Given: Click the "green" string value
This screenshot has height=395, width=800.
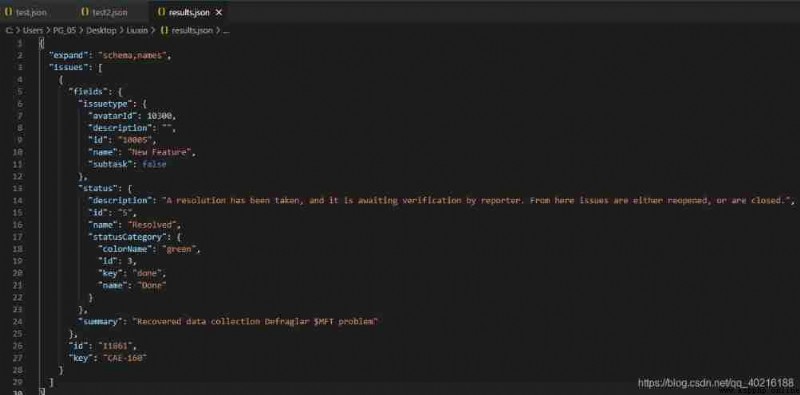Looking at the screenshot, I should click(x=180, y=249).
